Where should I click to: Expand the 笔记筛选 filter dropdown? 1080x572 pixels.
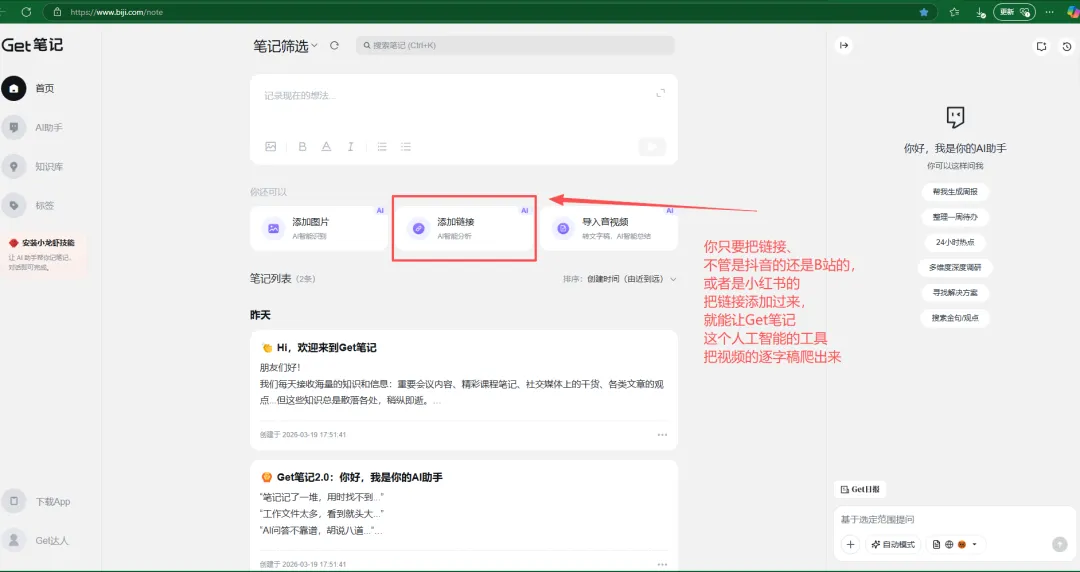[285, 45]
